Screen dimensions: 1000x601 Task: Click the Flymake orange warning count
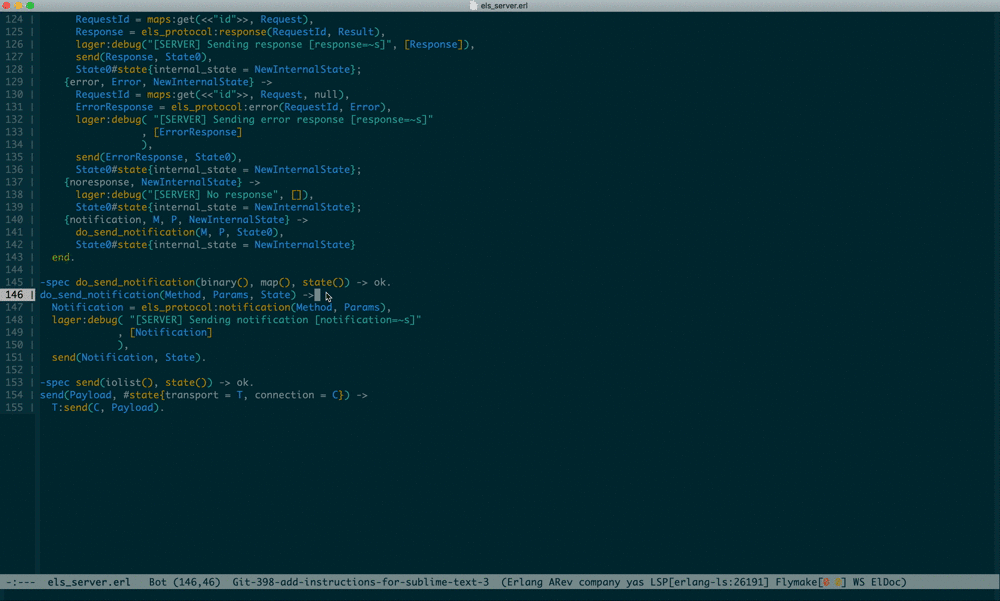(834, 582)
